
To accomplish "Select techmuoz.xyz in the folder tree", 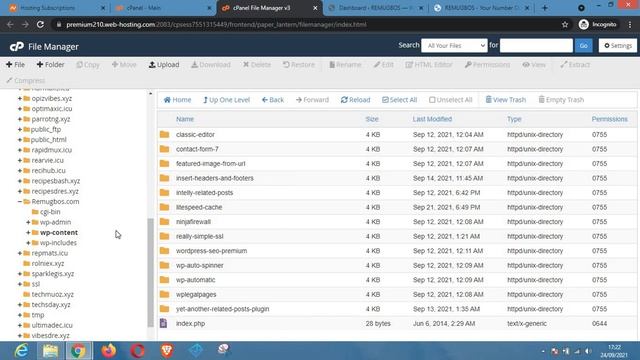I will point(53,294).
